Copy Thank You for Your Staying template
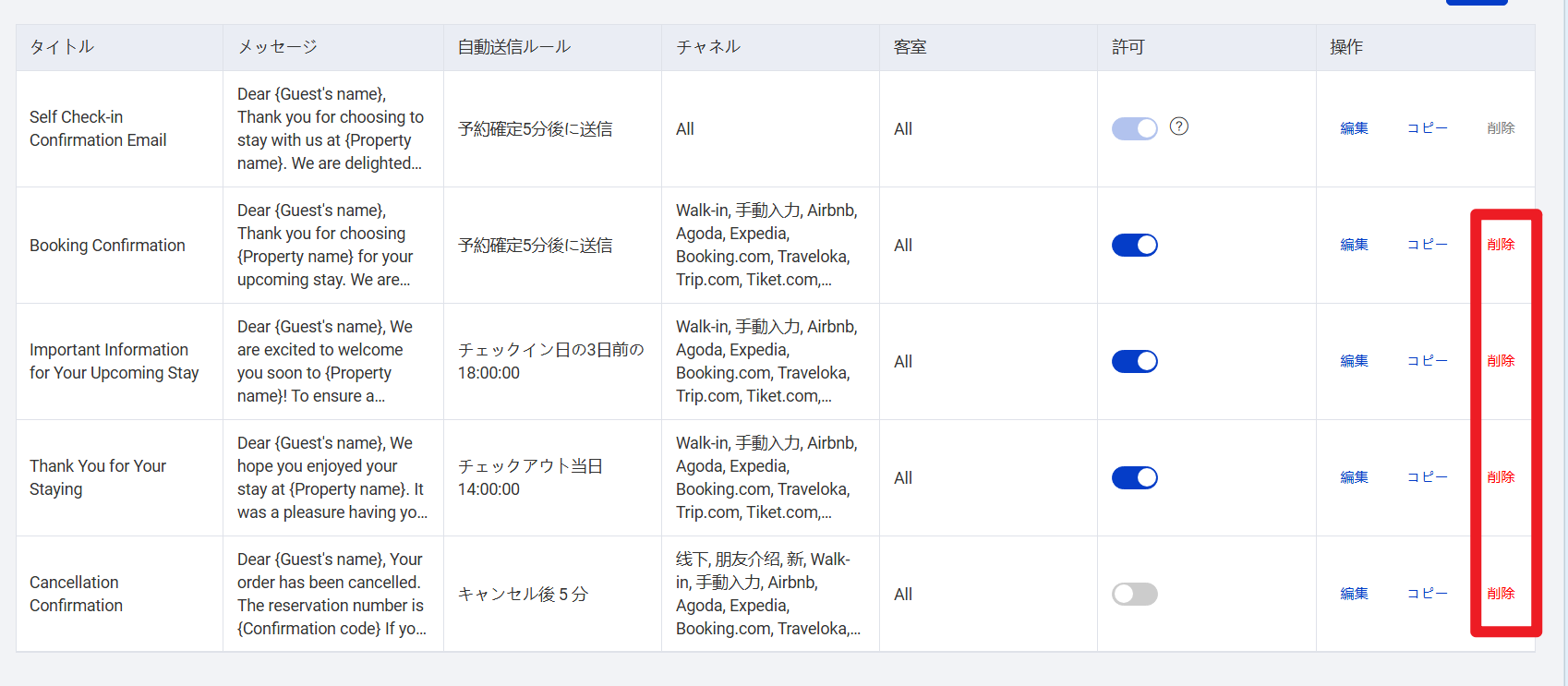 coord(1428,477)
